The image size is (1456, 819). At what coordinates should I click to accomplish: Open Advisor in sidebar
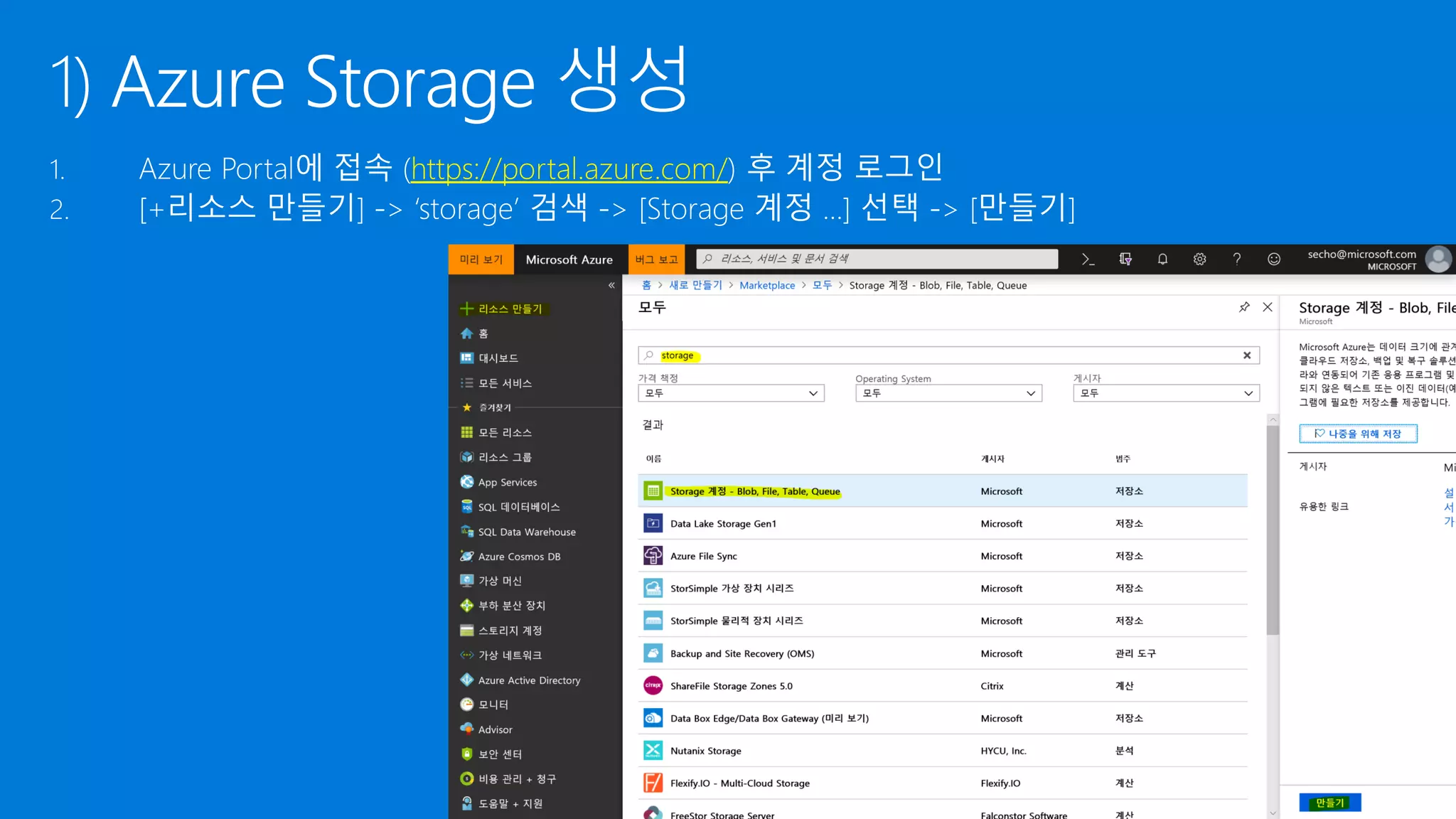point(486,729)
